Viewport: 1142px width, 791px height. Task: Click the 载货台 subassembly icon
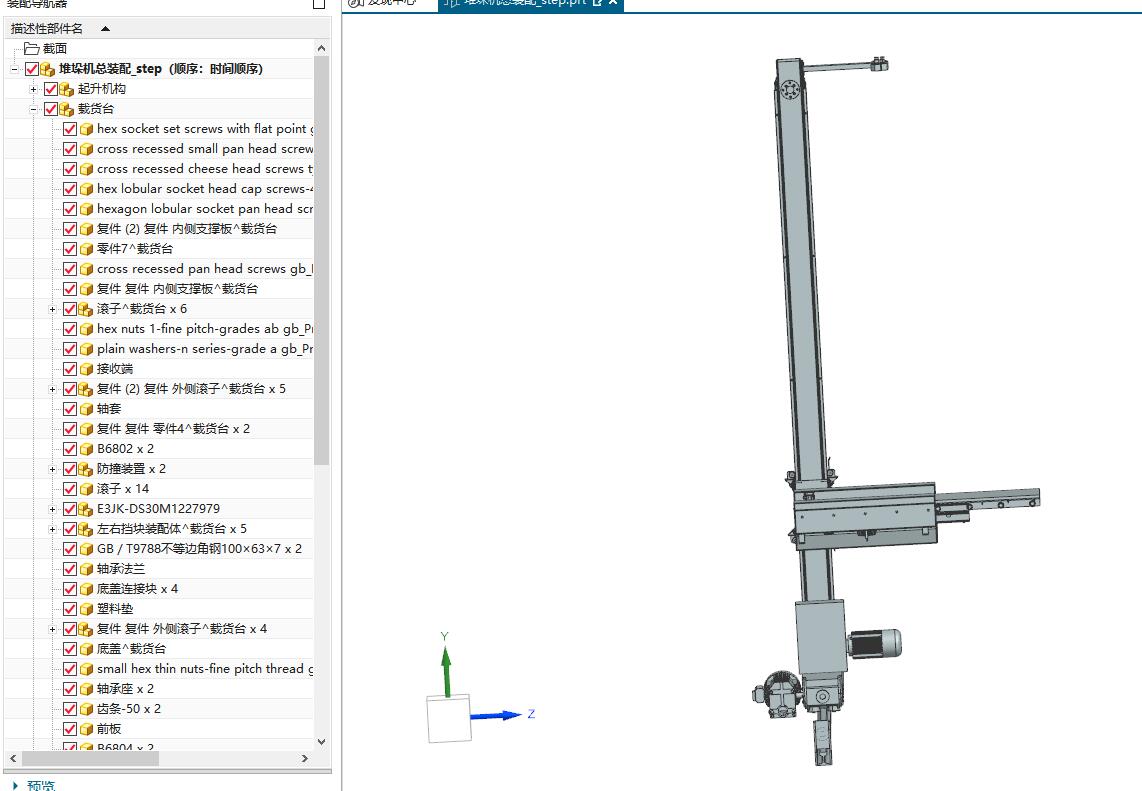67,109
